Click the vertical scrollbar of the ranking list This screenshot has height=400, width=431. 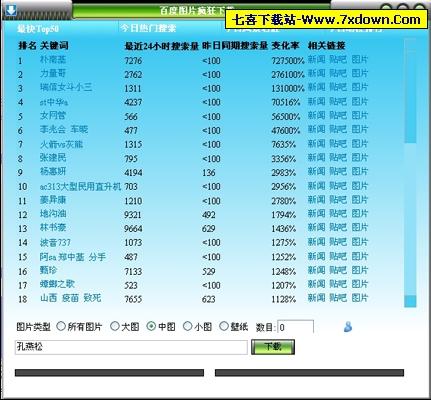tap(410, 173)
